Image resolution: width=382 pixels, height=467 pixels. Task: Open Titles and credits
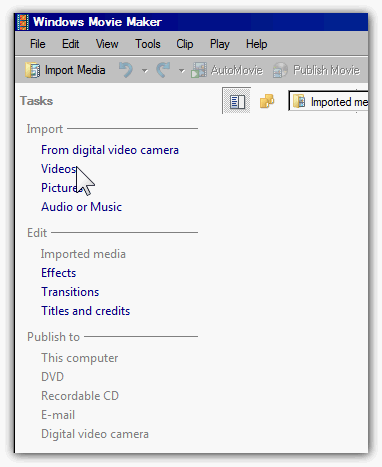(x=86, y=311)
